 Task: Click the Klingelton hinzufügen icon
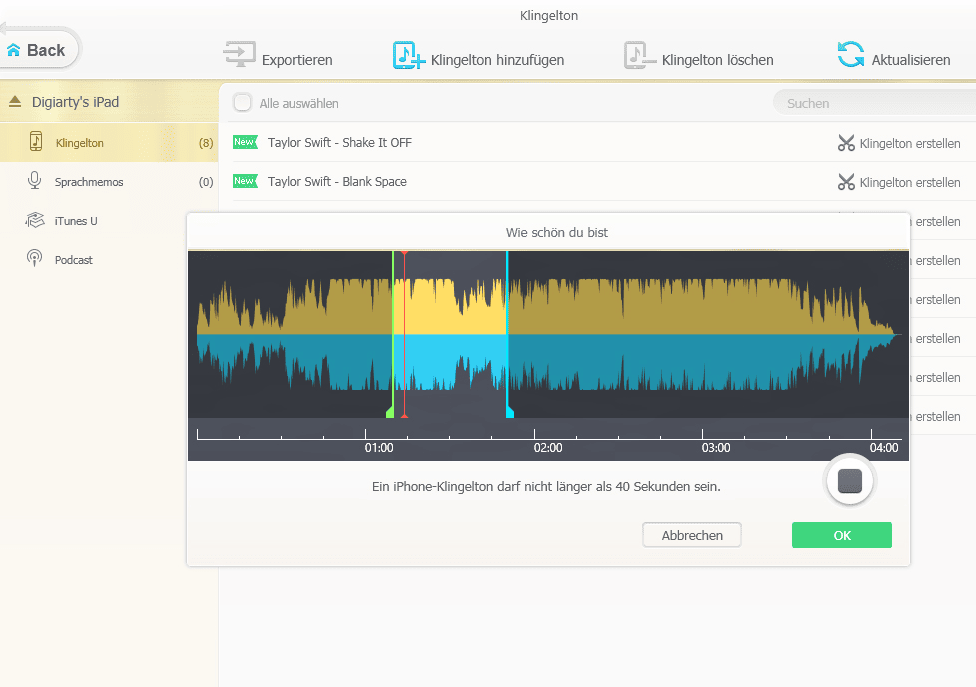pos(409,56)
